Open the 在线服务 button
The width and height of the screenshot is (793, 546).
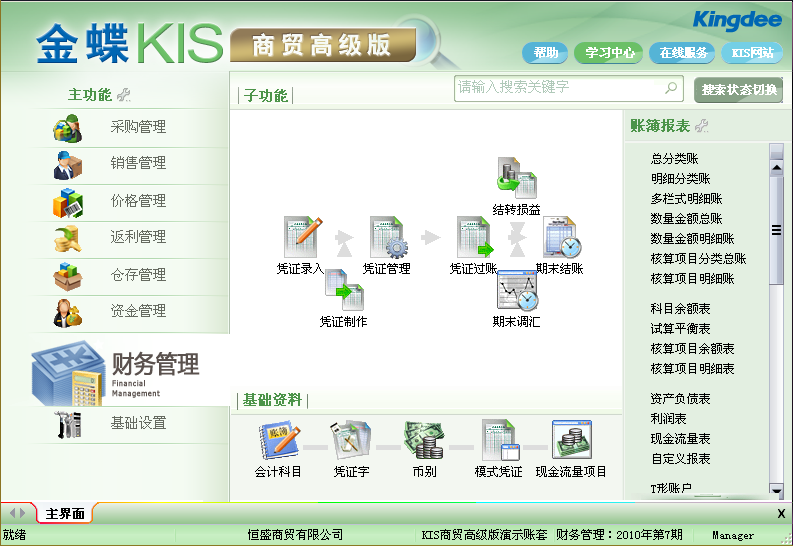pos(683,53)
